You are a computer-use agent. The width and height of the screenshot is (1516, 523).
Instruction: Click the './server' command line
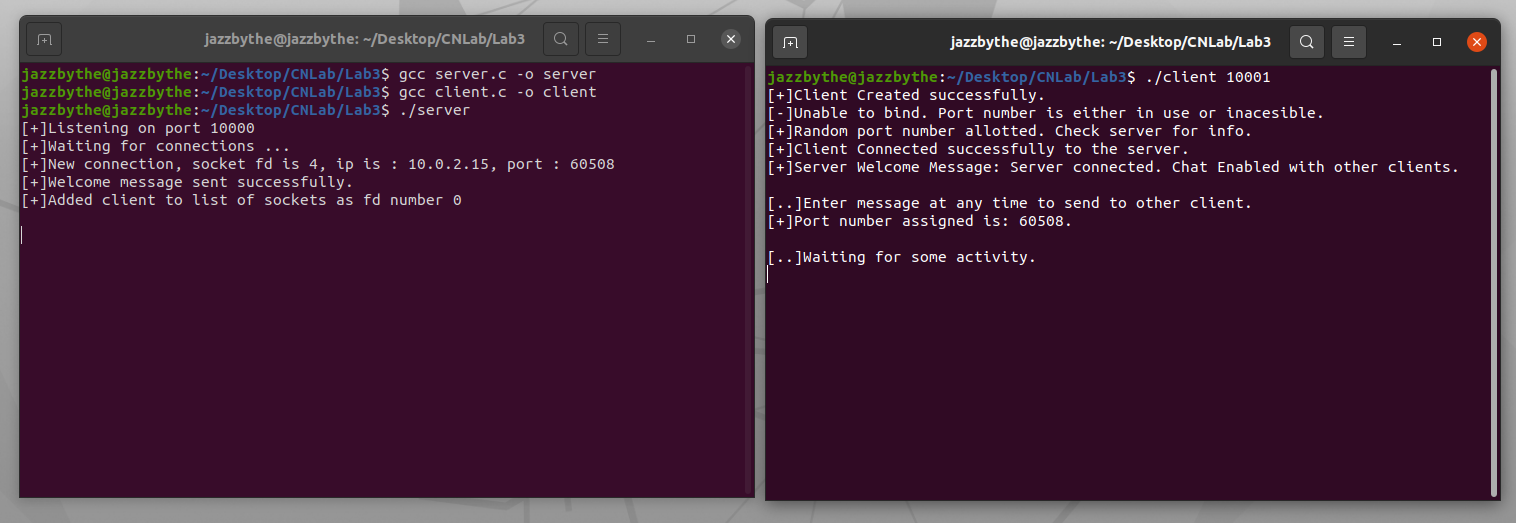pyautogui.click(x=245, y=110)
